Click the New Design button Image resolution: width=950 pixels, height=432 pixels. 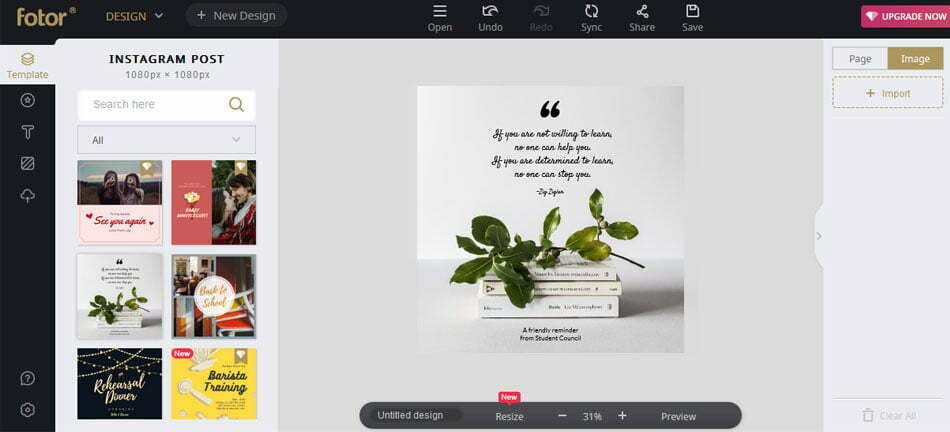click(236, 16)
